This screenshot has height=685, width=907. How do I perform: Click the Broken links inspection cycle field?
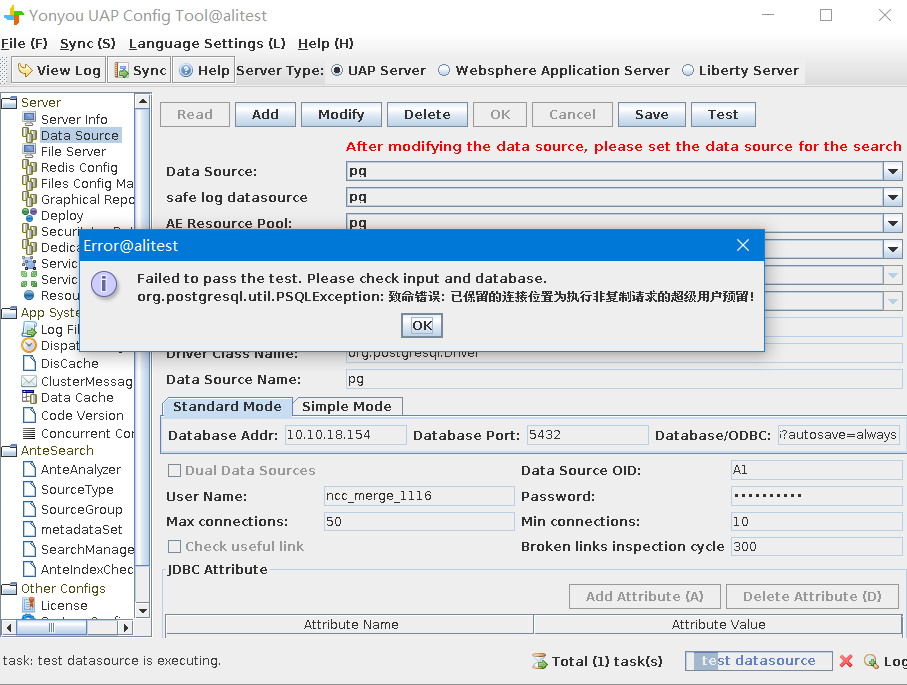tap(817, 546)
